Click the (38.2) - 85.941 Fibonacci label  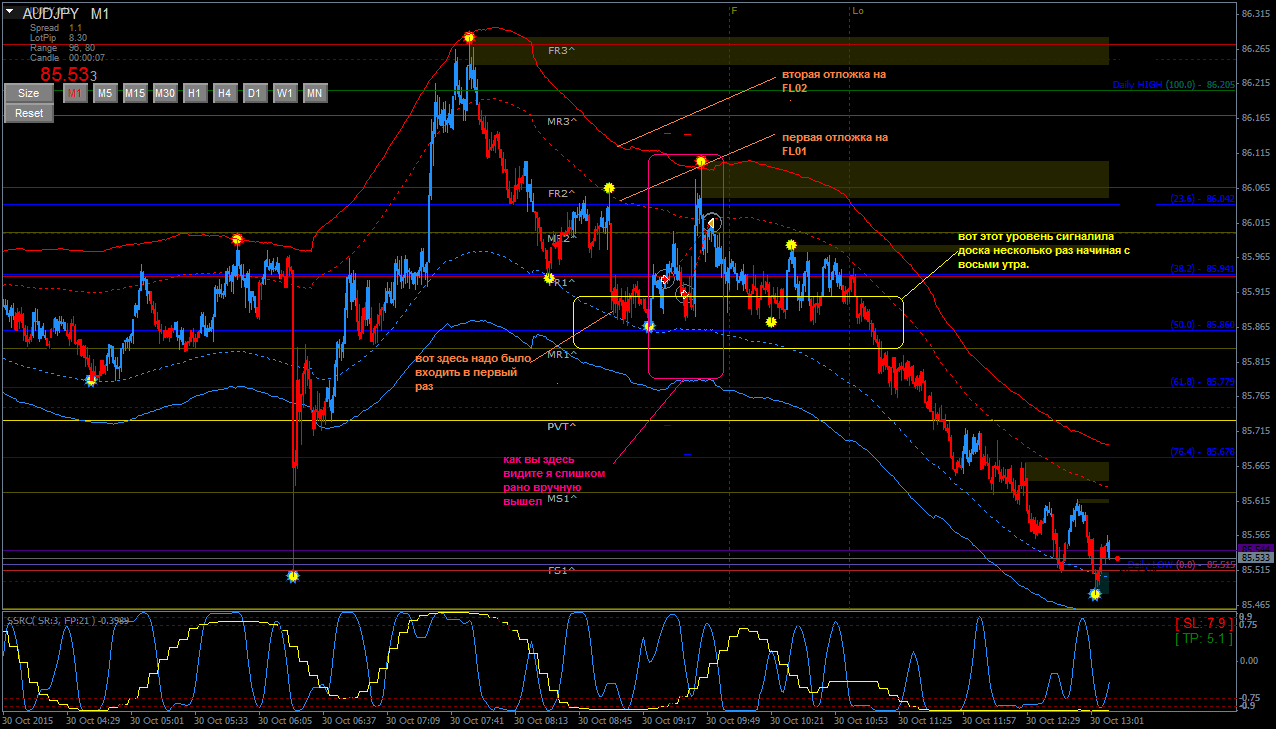coord(1201,269)
